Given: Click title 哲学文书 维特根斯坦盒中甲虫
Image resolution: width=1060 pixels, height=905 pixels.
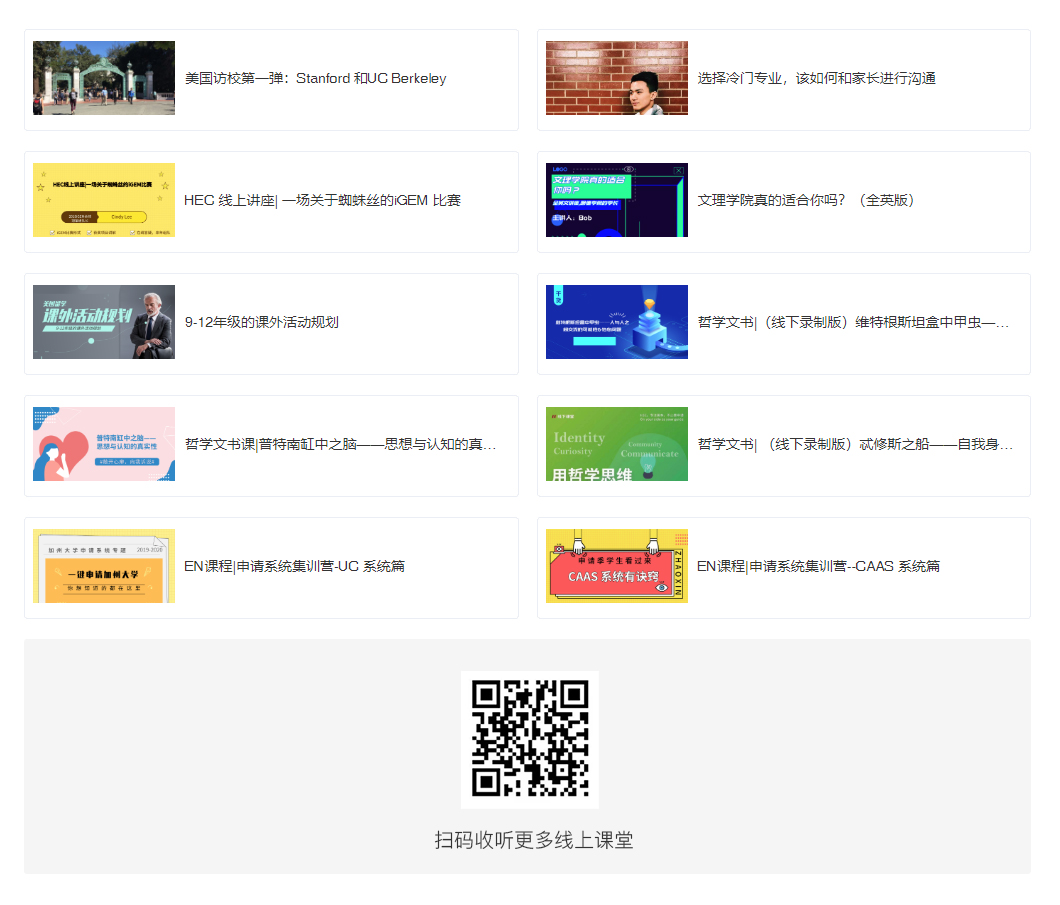Looking at the screenshot, I should (x=853, y=322).
